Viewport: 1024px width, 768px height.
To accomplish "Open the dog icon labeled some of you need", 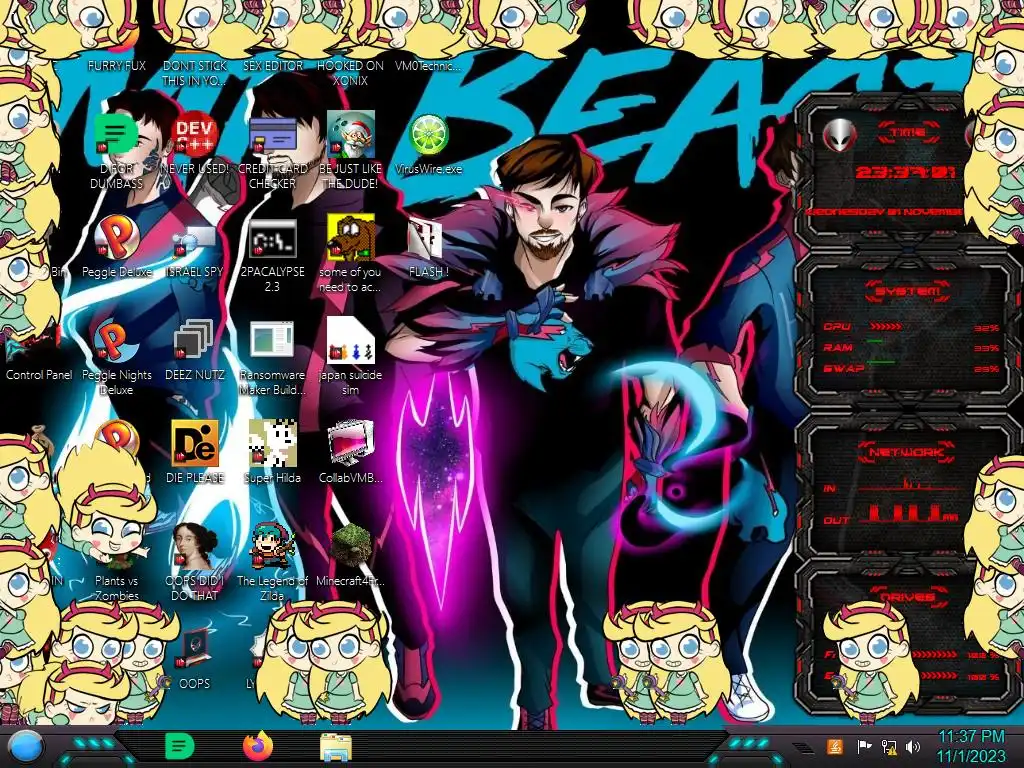I will [350, 238].
